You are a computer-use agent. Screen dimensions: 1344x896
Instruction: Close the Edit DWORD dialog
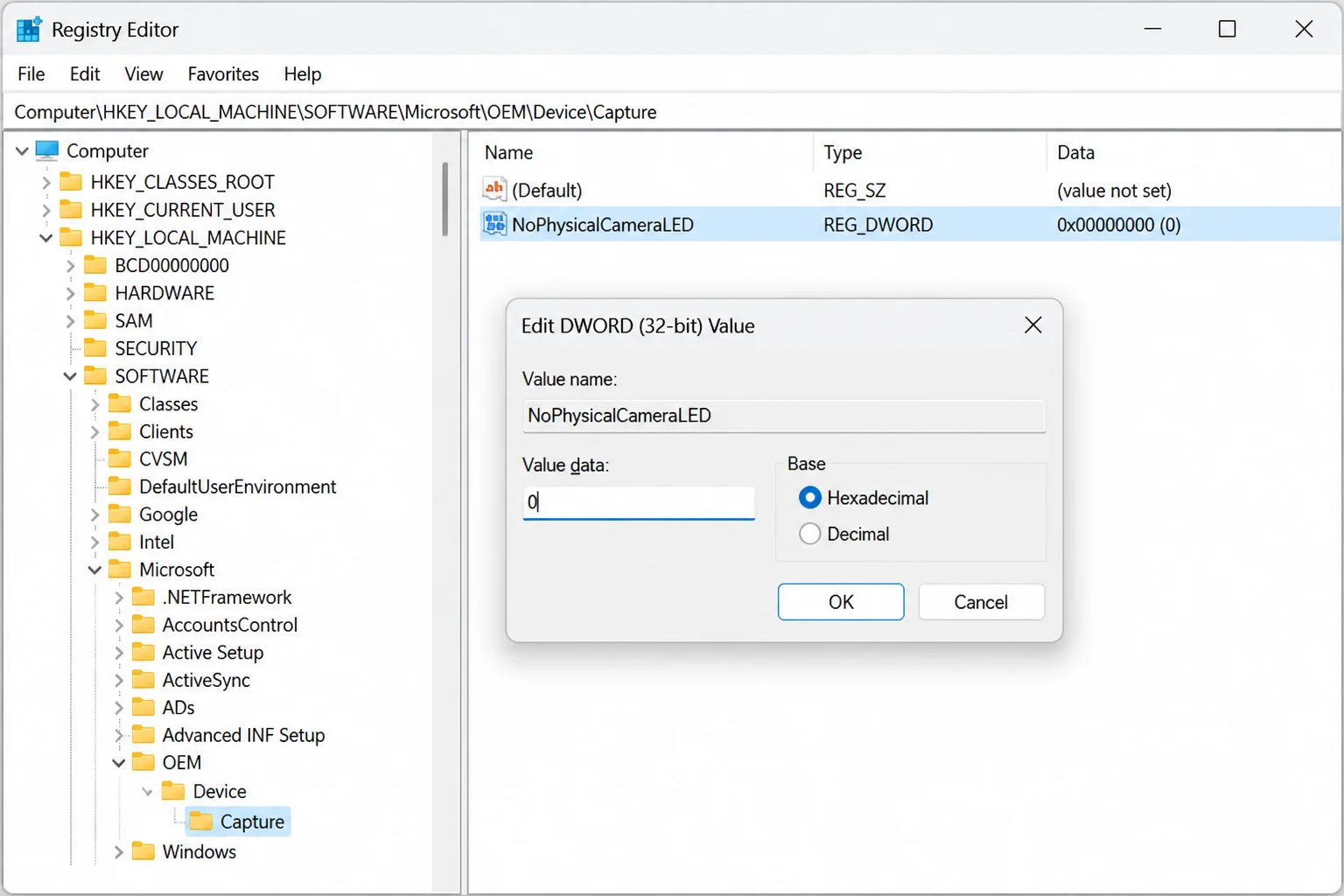pyautogui.click(x=1033, y=325)
